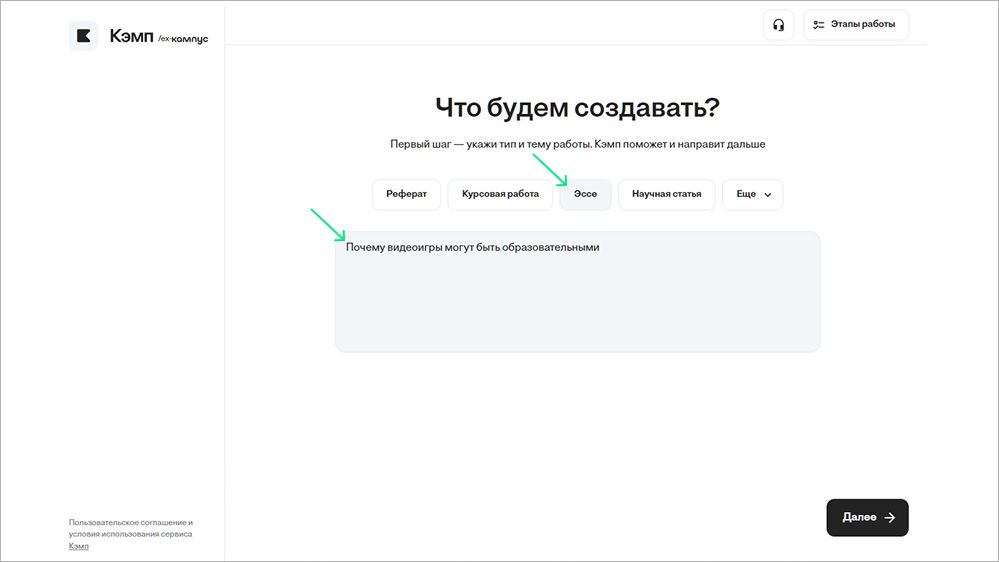Place cursor after the word образовательными
Image resolution: width=999 pixels, height=562 pixels.
[600, 248]
